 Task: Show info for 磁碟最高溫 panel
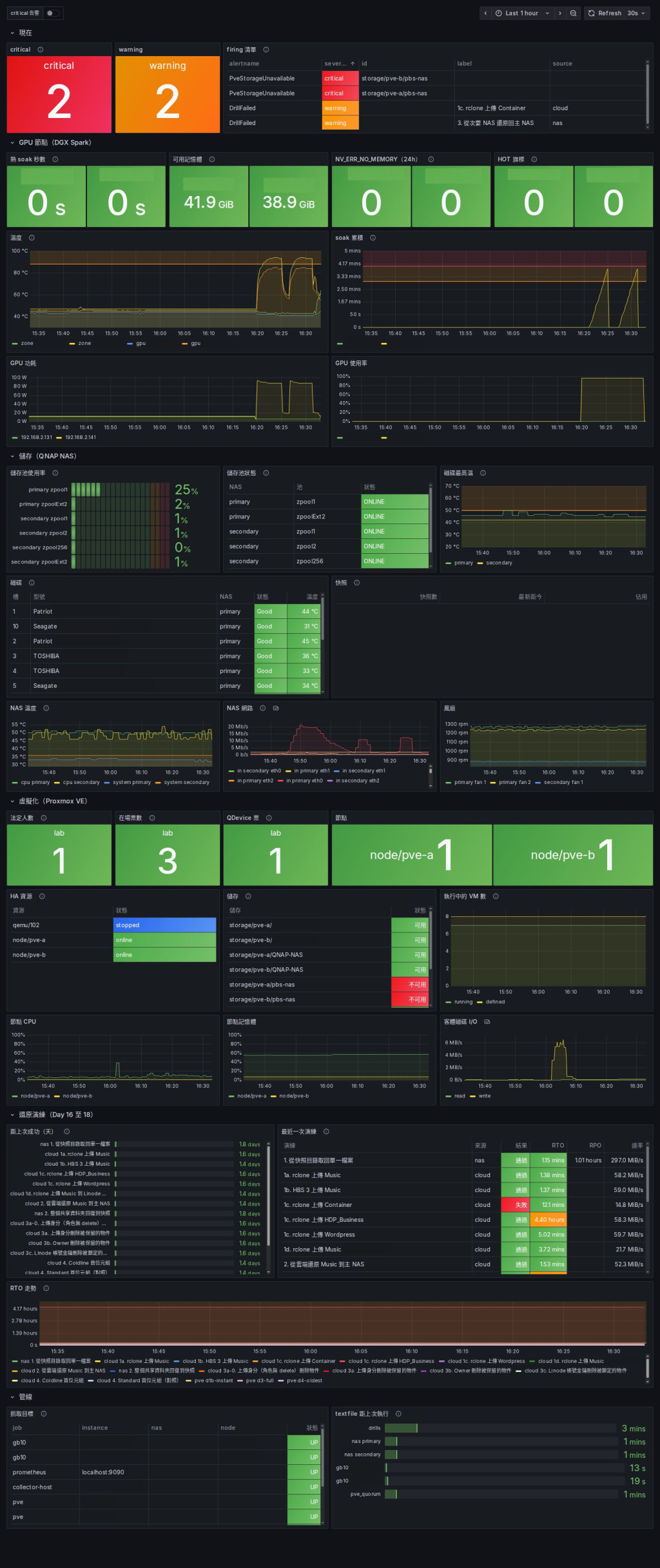(x=483, y=473)
